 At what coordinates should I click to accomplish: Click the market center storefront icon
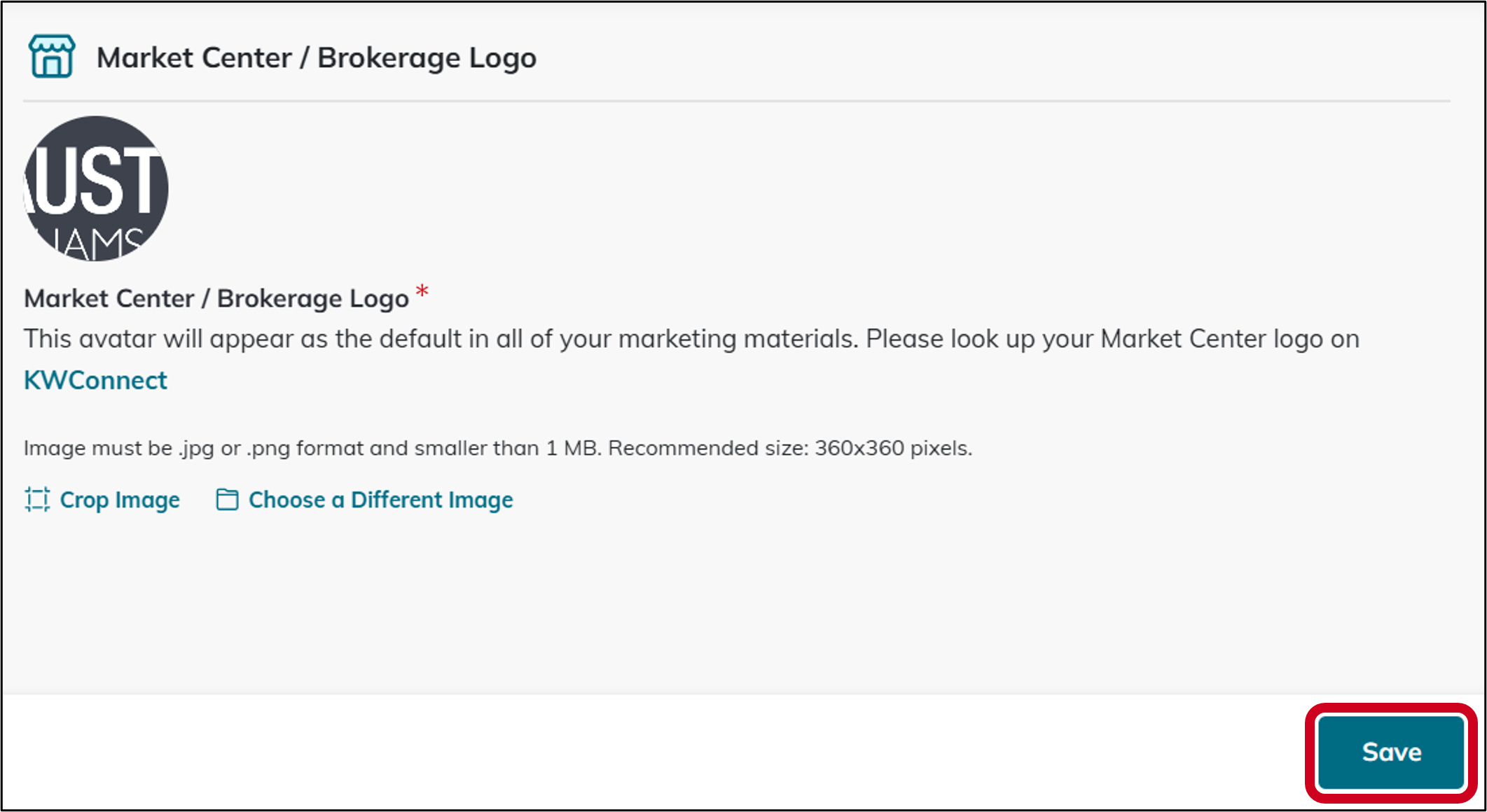tap(51, 57)
